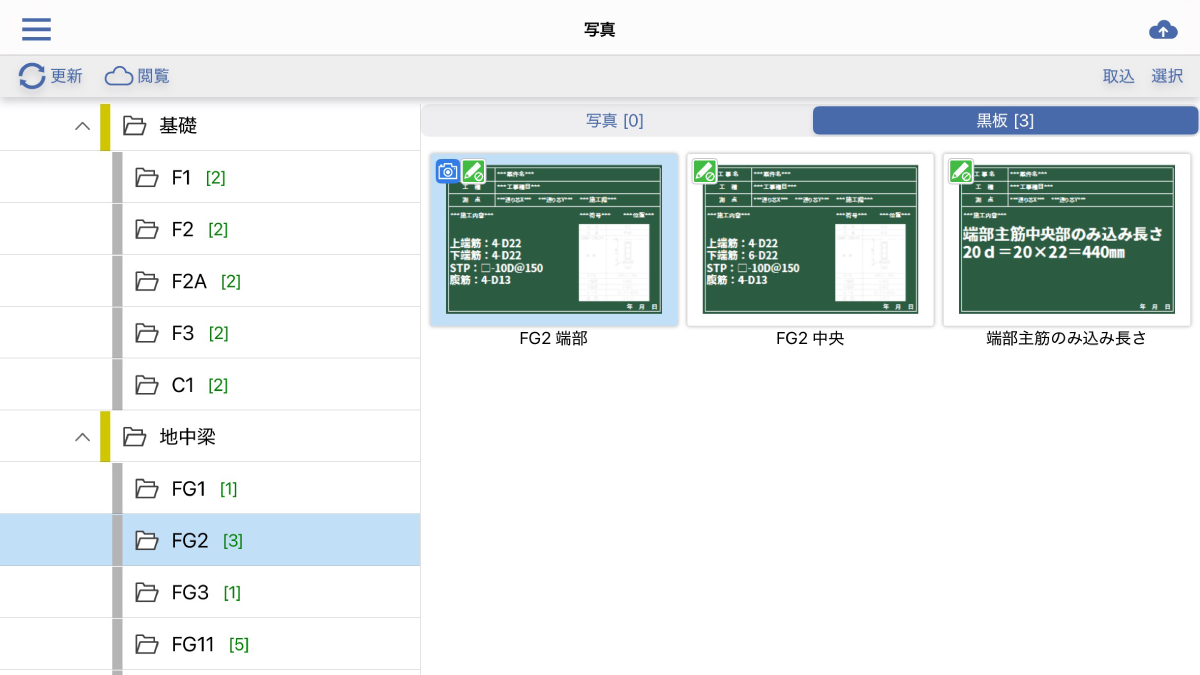Collapse the 地中梁 folder group
Viewport: 1200px width, 675px height.
tap(83, 437)
